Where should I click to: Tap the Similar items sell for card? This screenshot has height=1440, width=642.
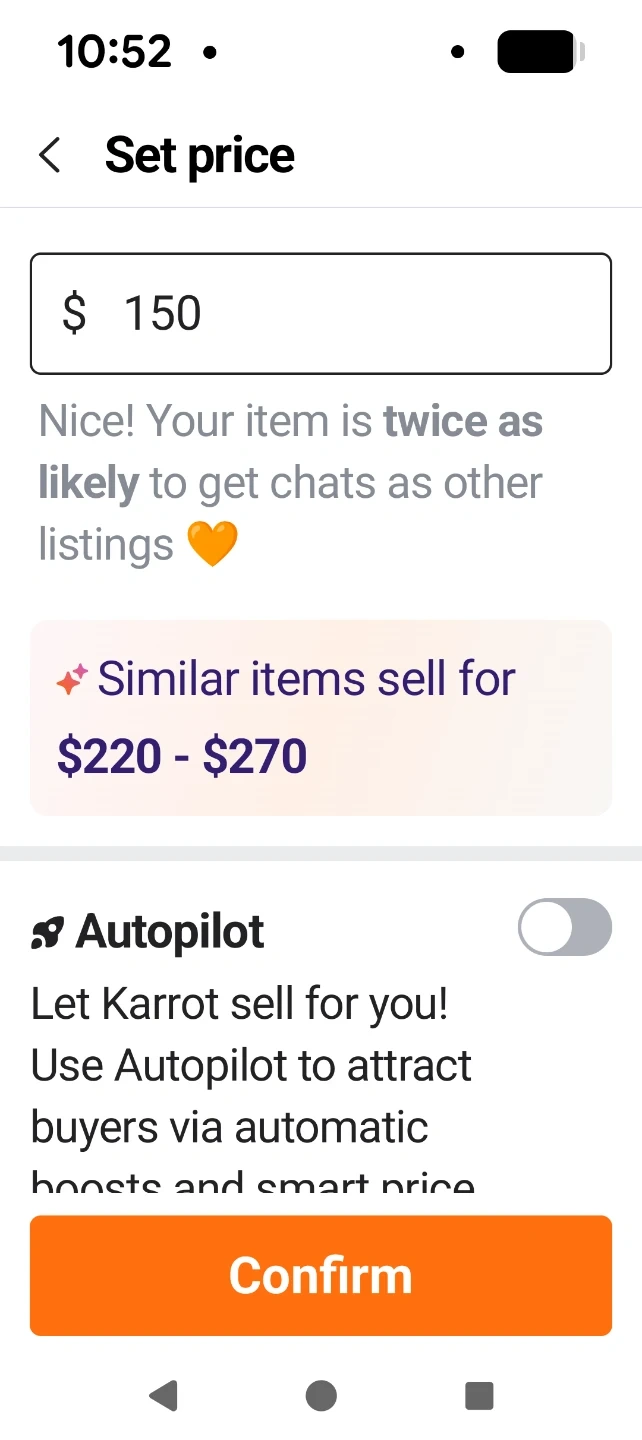click(320, 717)
